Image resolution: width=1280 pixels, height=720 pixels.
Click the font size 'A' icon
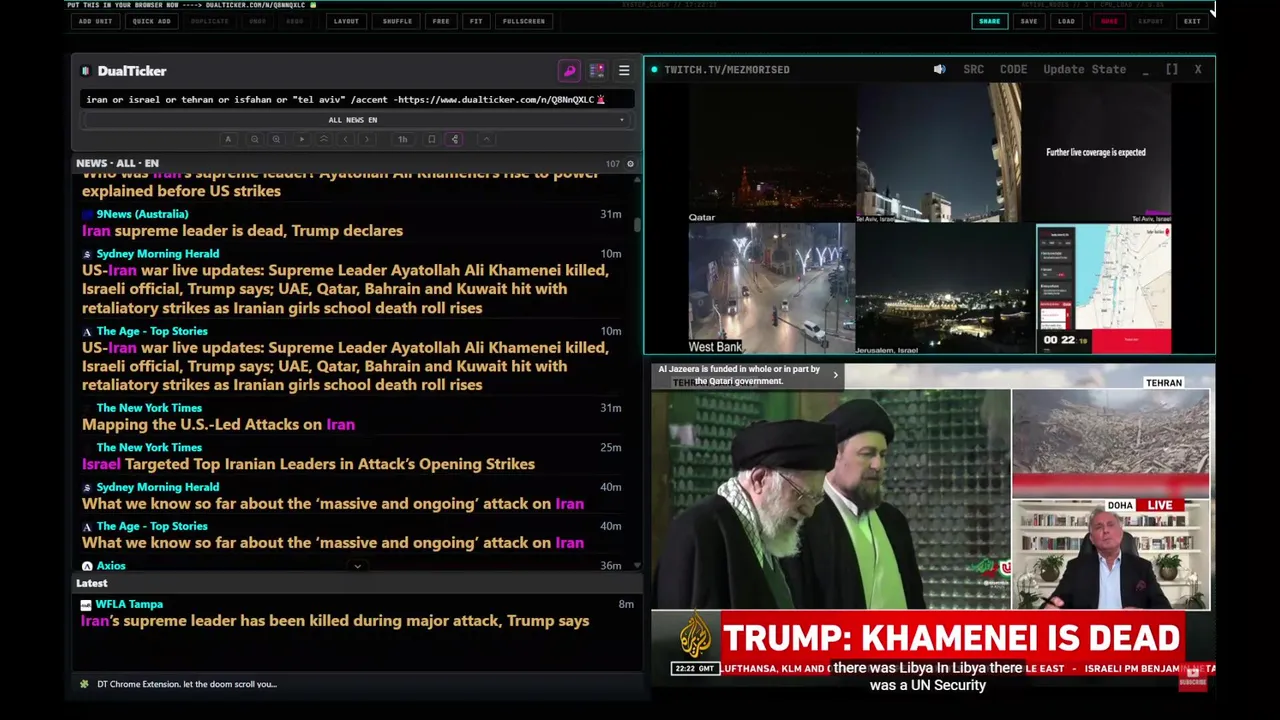point(228,140)
